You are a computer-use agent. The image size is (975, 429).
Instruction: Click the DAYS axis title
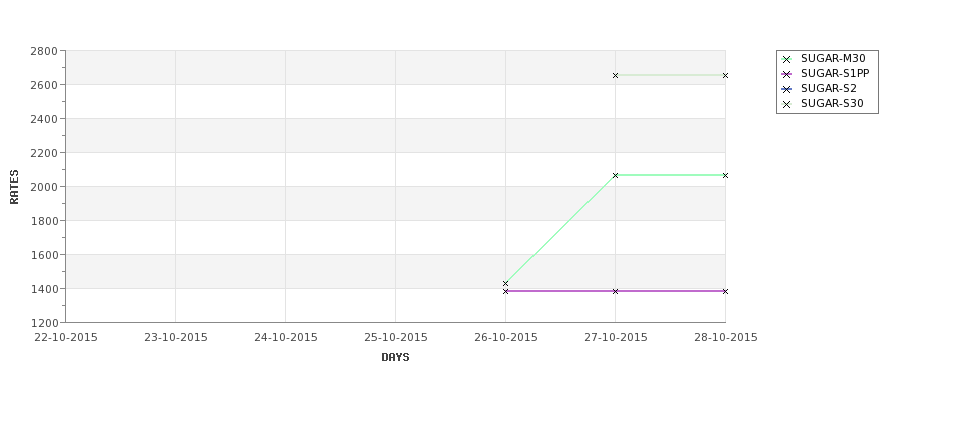coord(395,358)
